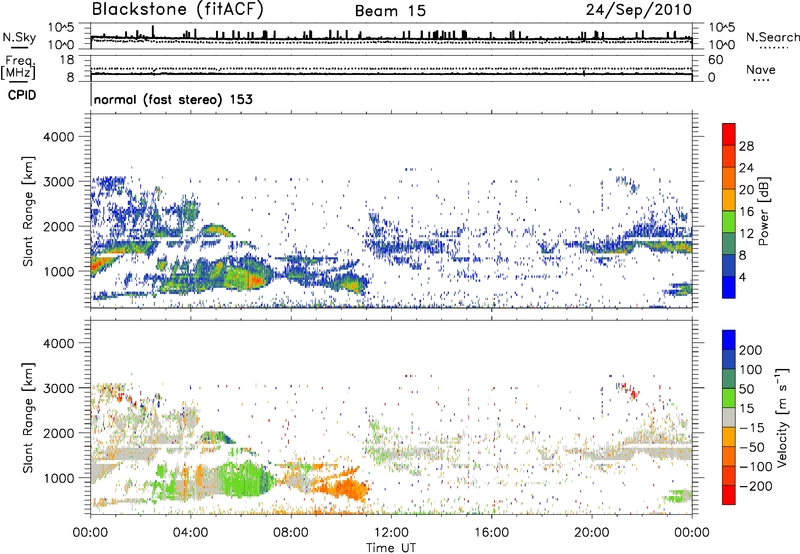Click the '2000' tick of the velocity panel
This screenshot has height=554, width=800.
point(58,433)
